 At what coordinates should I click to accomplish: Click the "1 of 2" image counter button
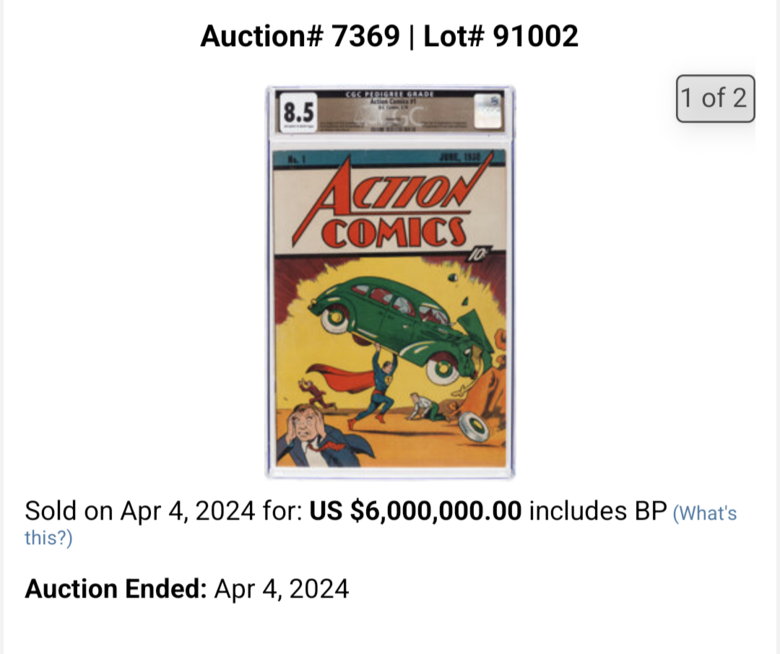coord(715,98)
